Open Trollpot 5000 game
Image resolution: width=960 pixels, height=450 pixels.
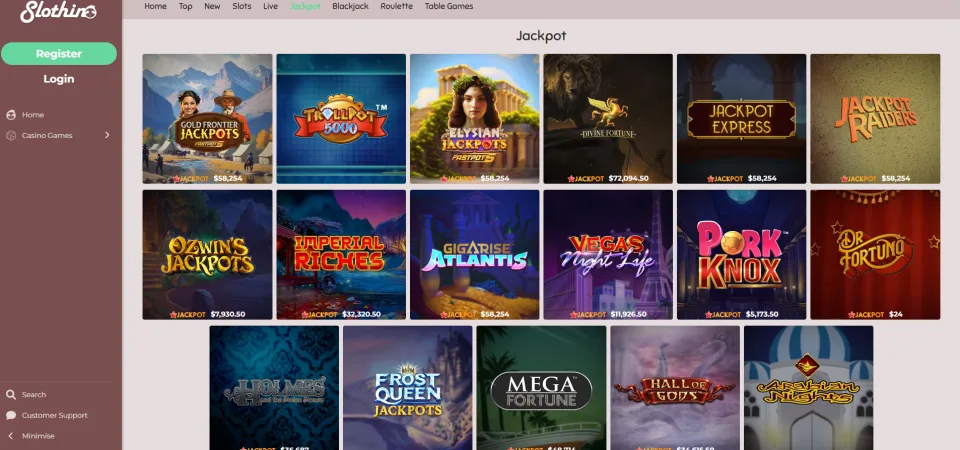[341, 119]
